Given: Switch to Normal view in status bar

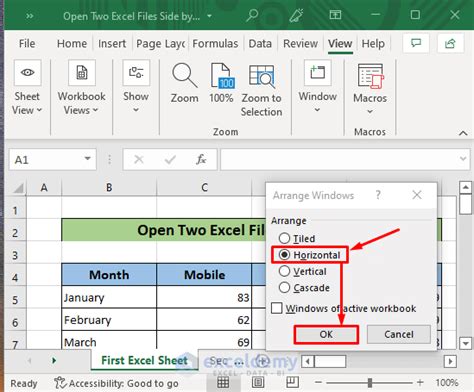Looking at the screenshot, I should [x=223, y=383].
